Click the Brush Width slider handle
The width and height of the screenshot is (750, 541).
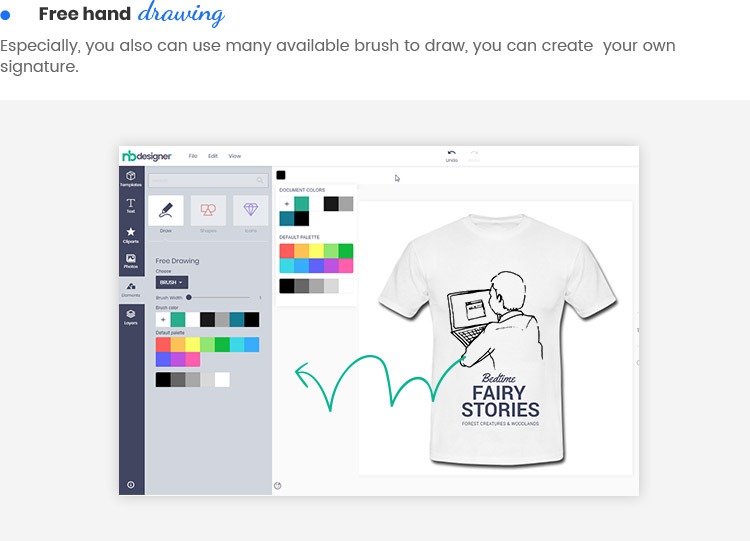coord(189,297)
